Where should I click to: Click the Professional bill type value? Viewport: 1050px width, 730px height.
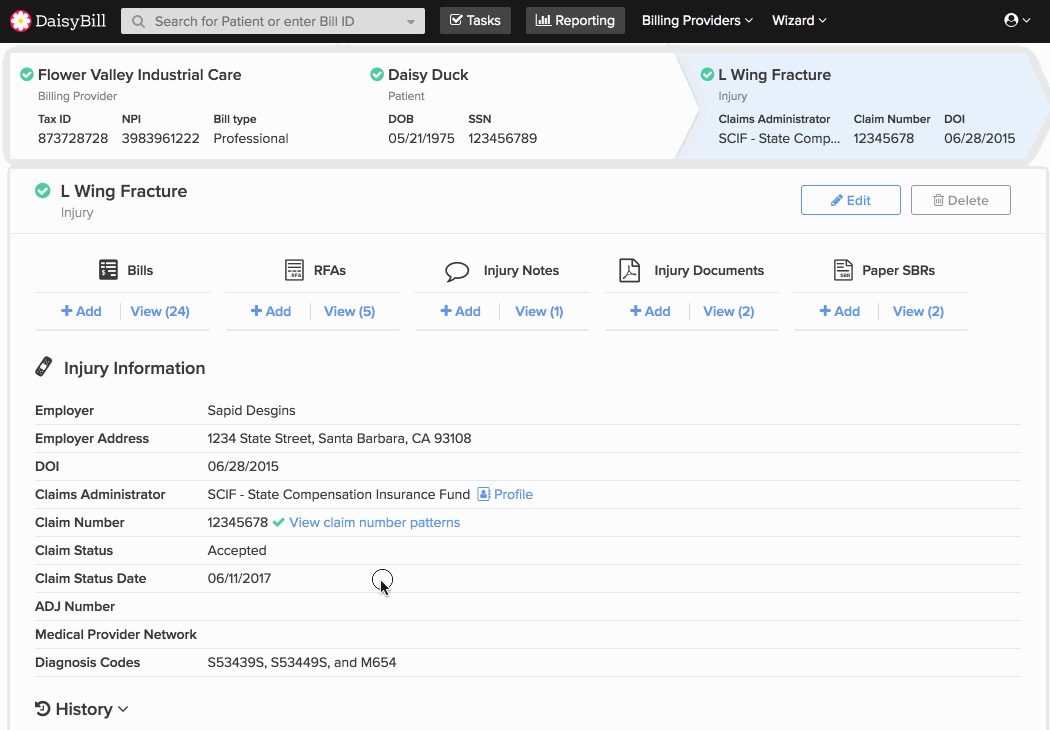[251, 139]
